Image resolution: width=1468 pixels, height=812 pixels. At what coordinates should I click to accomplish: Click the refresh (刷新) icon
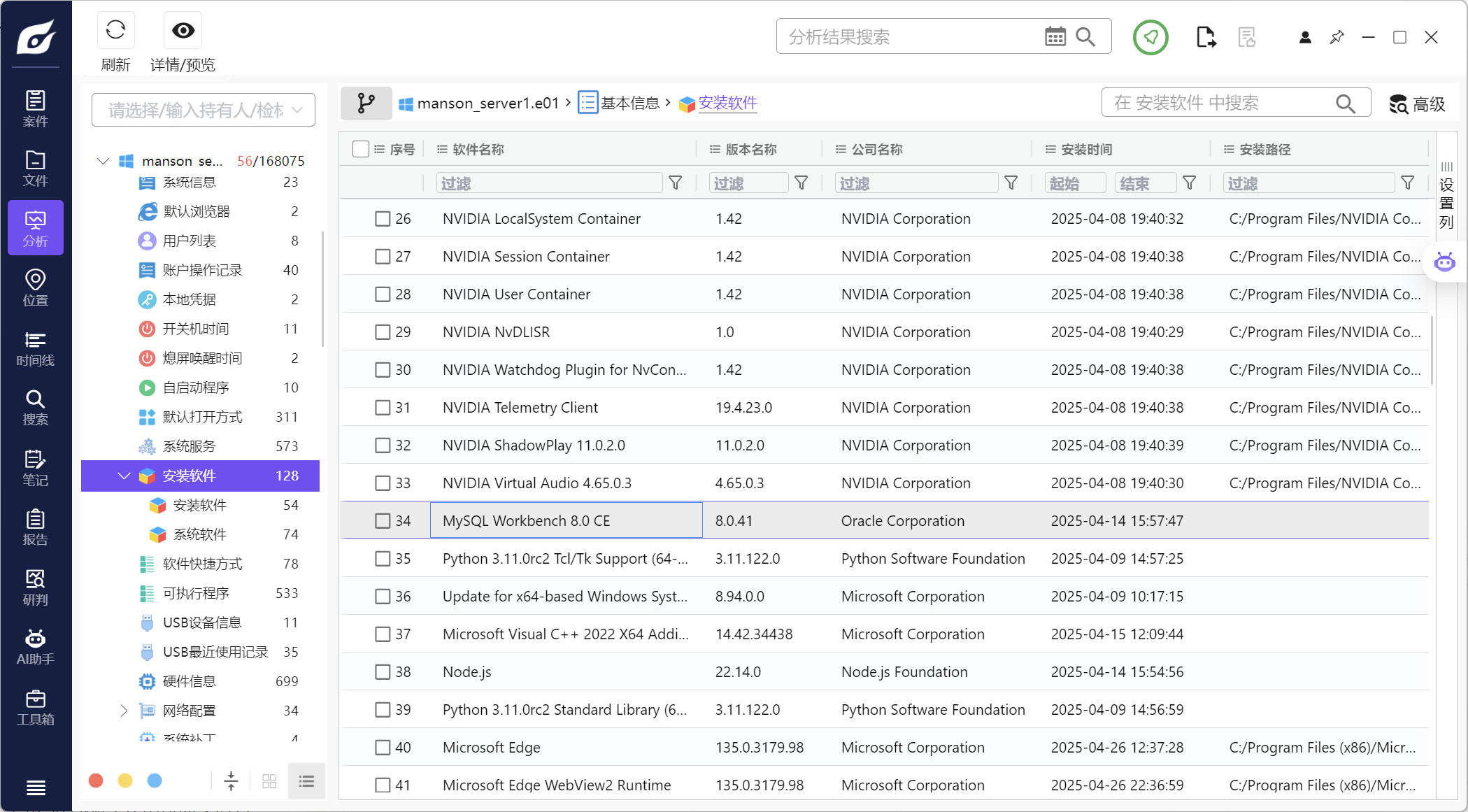click(x=115, y=30)
